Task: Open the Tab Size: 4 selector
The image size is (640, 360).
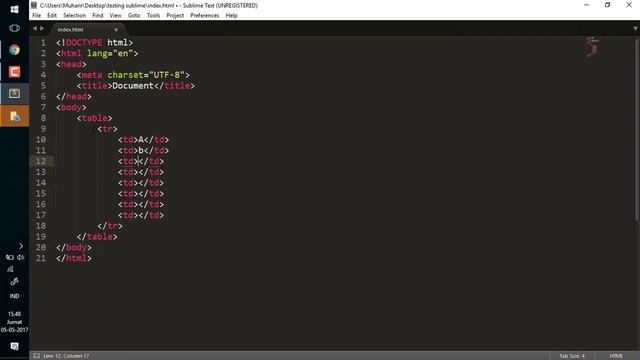Action: tap(572, 356)
